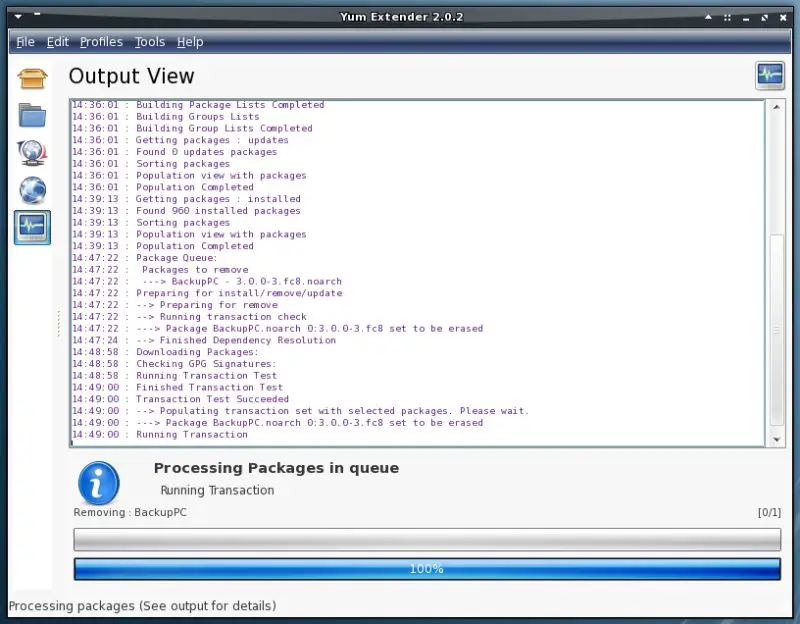Click 'Building Groups Lists' log line
This screenshot has width=800, height=624.
166,117
